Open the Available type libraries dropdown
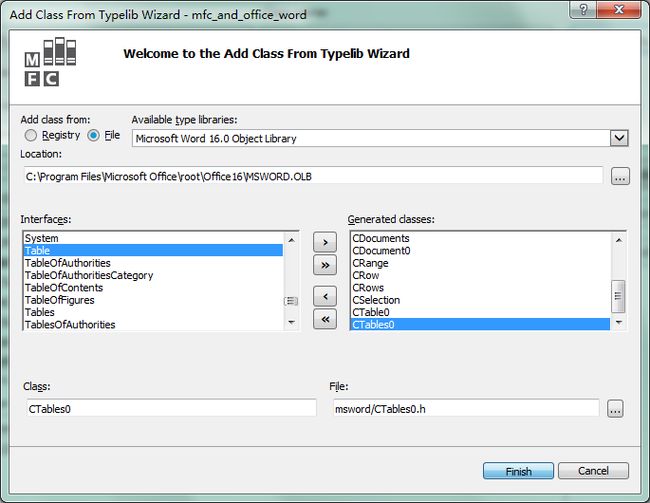The height and width of the screenshot is (503, 650). pos(619,138)
